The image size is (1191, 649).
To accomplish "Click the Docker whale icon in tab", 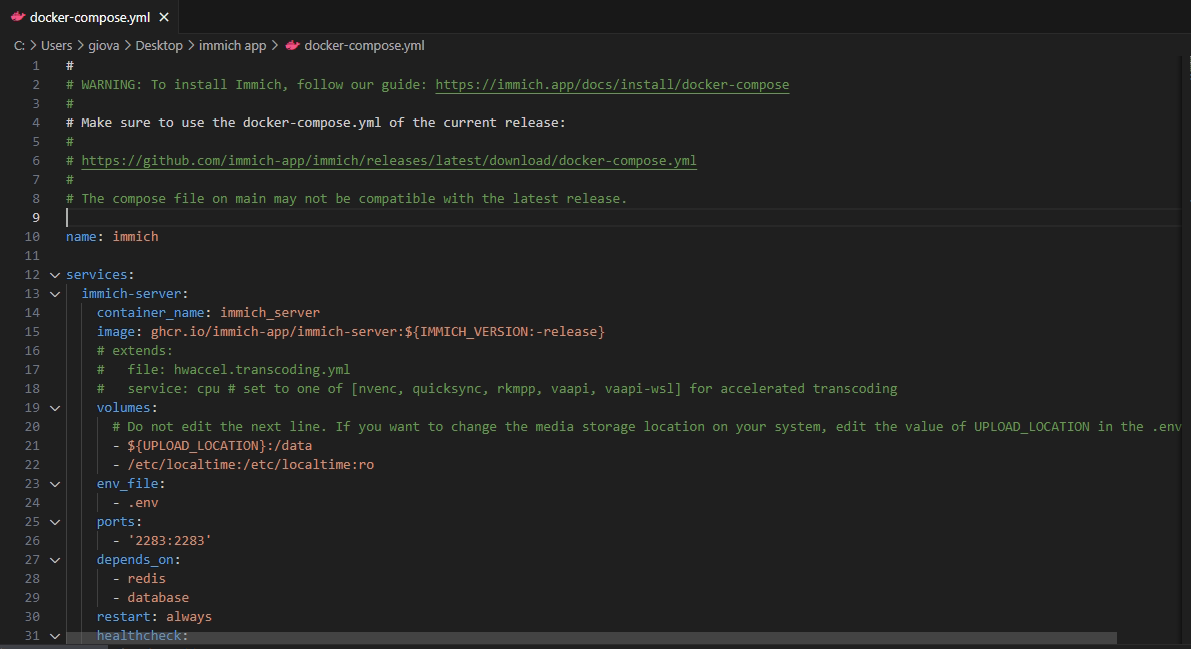I will pyautogui.click(x=17, y=17).
